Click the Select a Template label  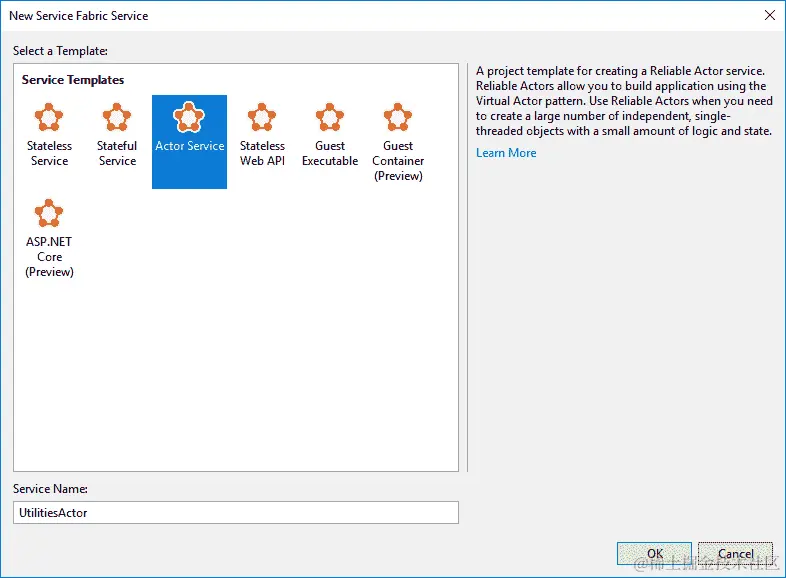[60, 51]
